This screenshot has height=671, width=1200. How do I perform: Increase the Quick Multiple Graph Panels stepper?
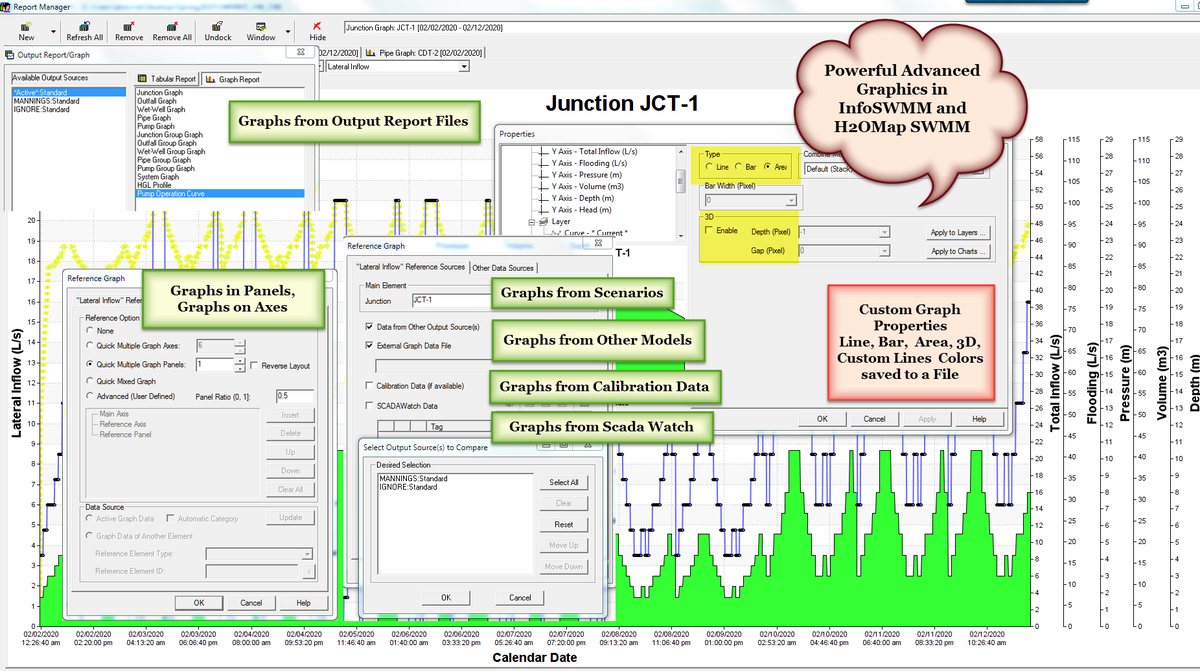(239, 360)
